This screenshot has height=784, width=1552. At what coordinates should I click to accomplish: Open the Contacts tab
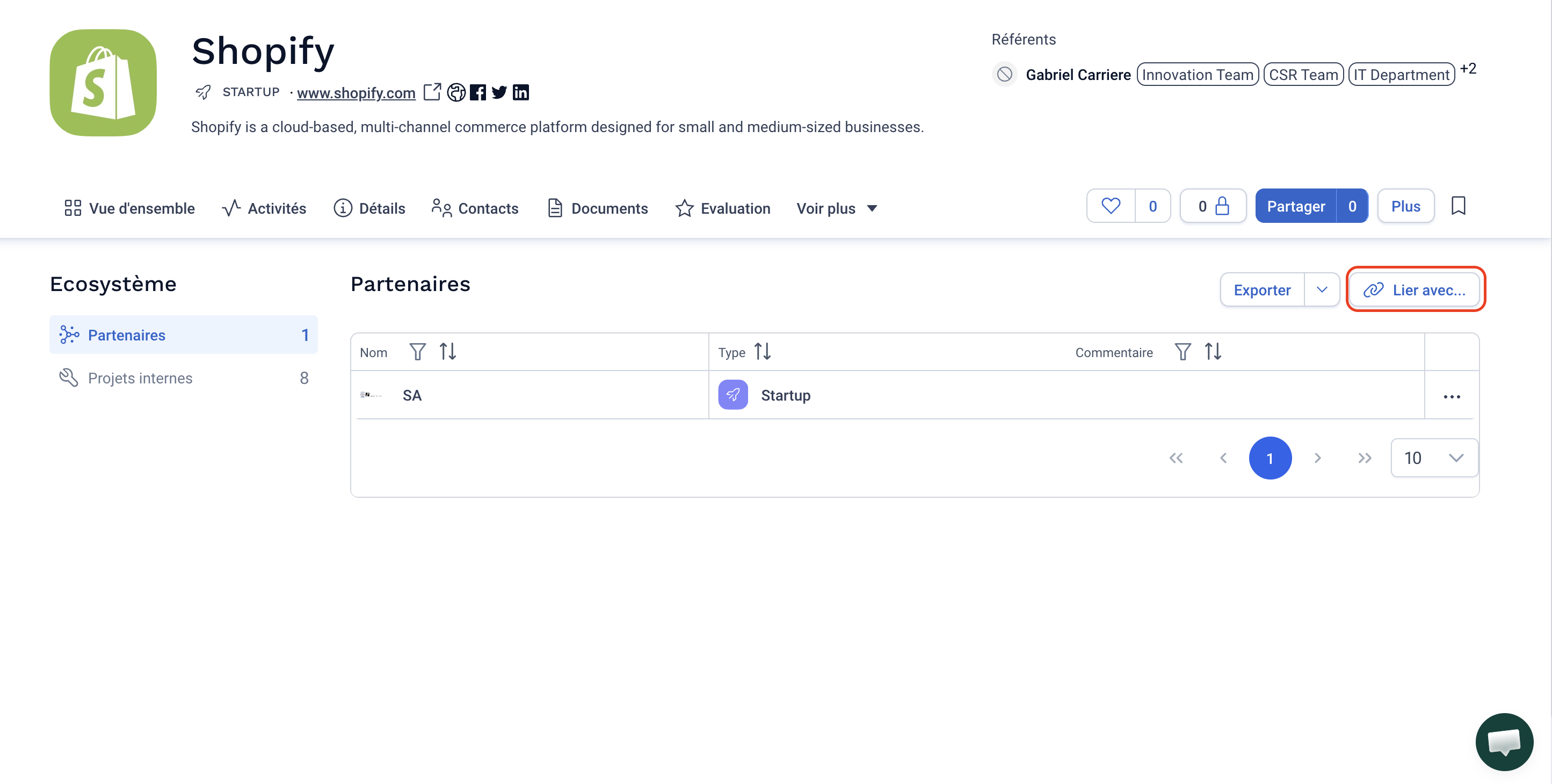(475, 208)
